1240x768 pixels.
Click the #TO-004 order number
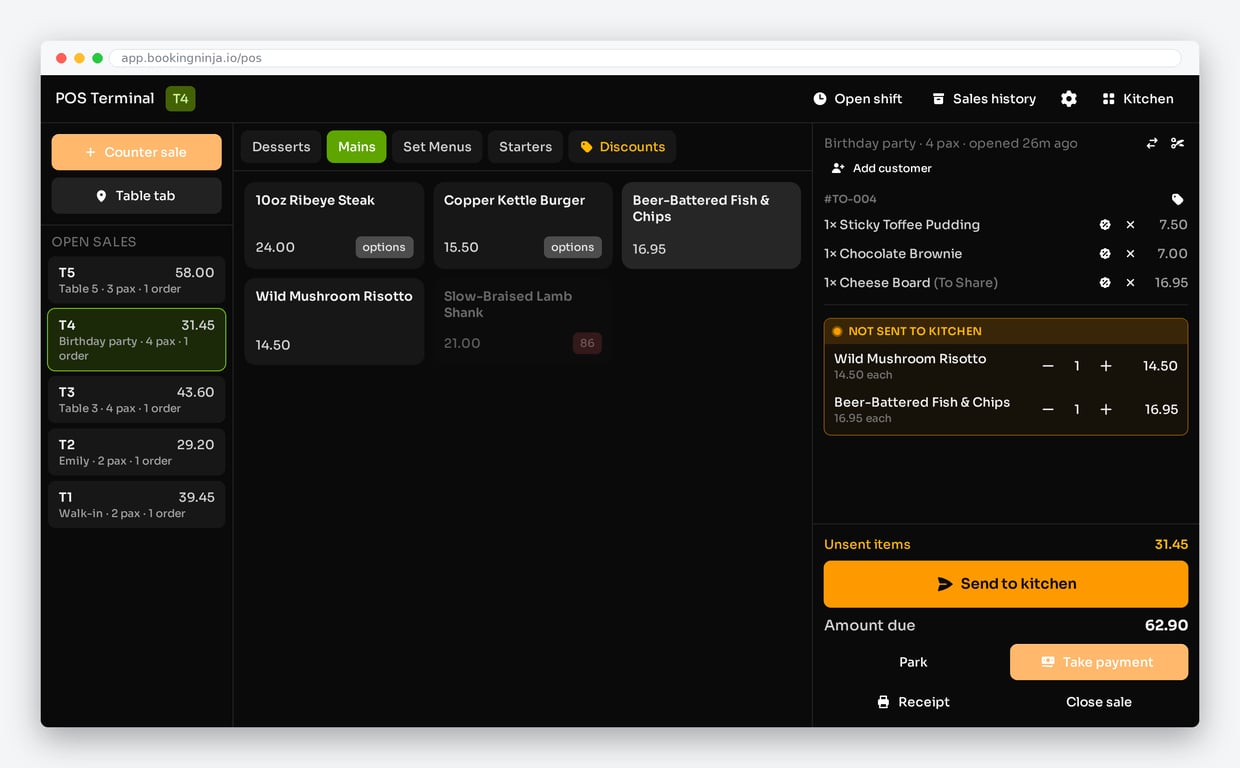(x=850, y=199)
